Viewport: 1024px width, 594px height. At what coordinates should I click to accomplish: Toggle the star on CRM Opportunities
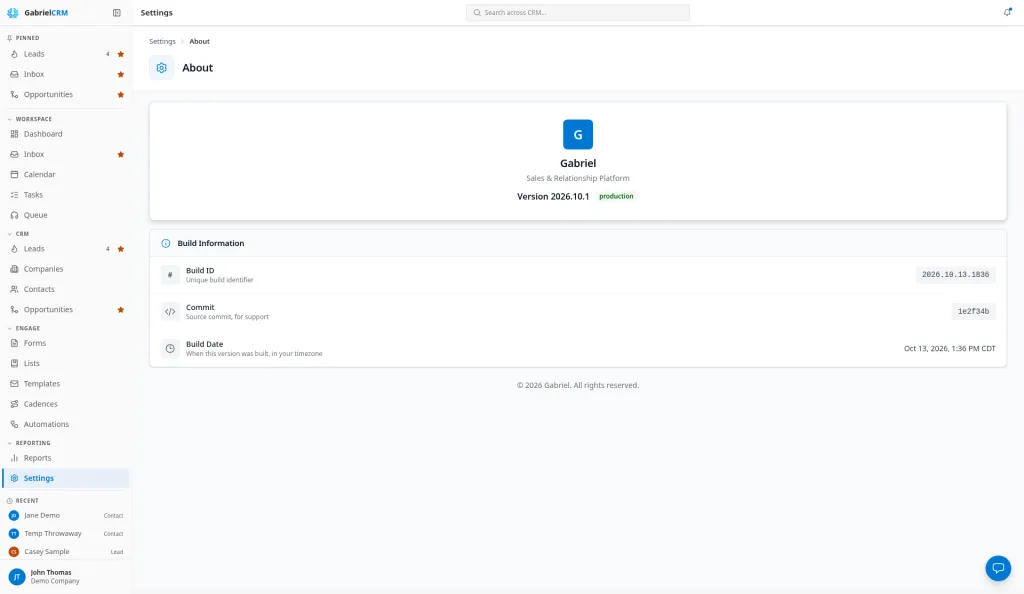tap(121, 309)
